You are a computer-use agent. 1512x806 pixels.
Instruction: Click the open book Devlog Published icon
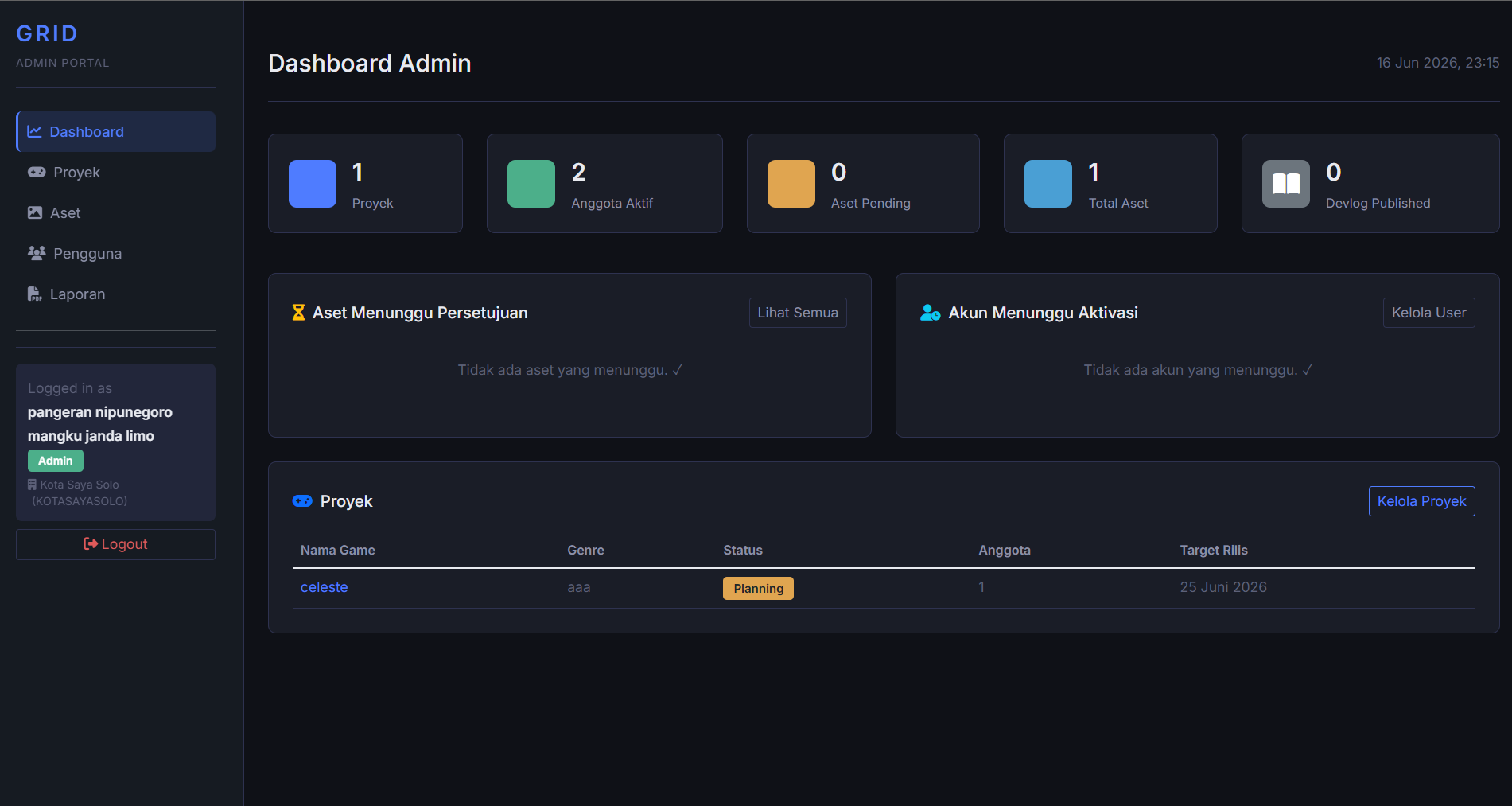[x=1286, y=184]
